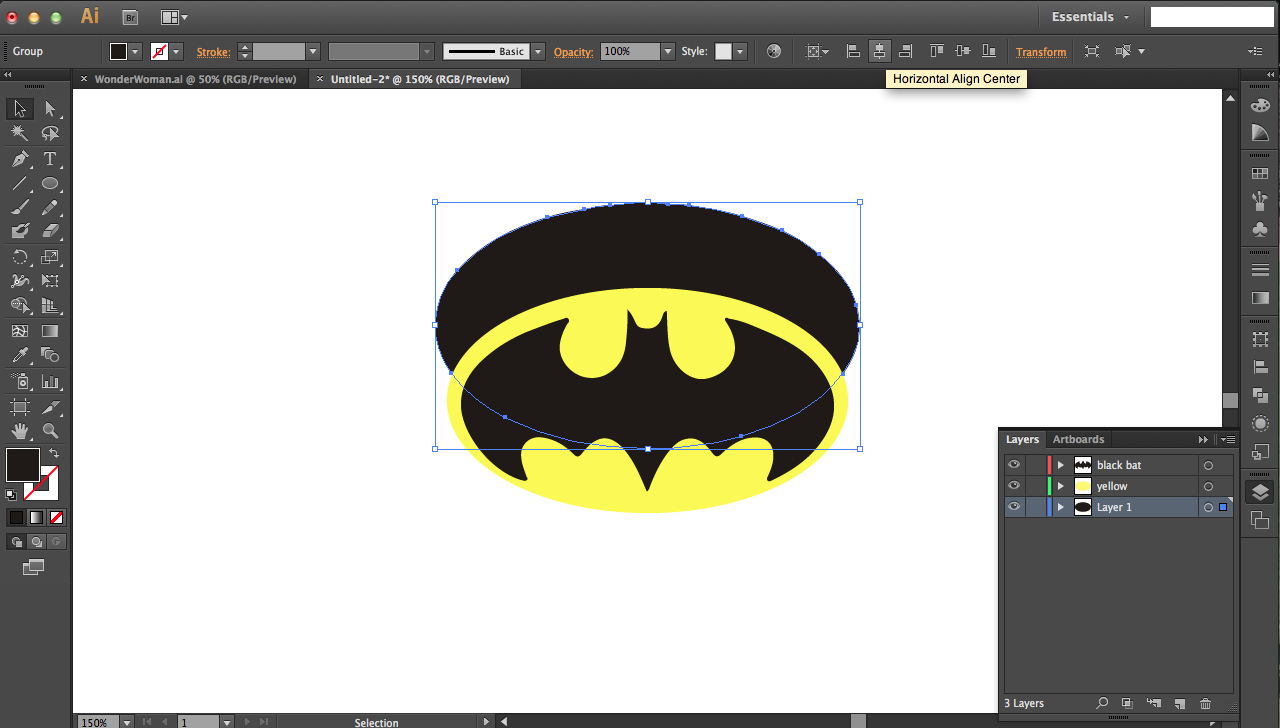
Task: Click the Vertical Align Top icon
Action: coord(937,51)
